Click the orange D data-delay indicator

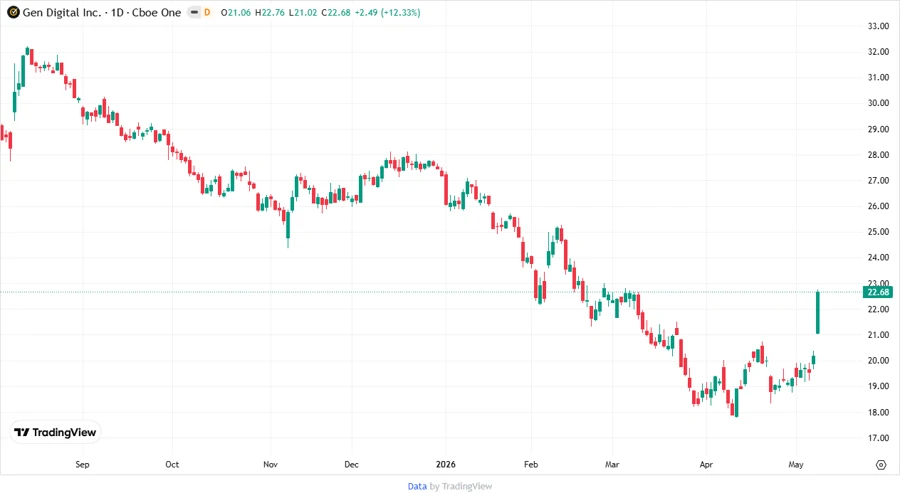[207, 12]
